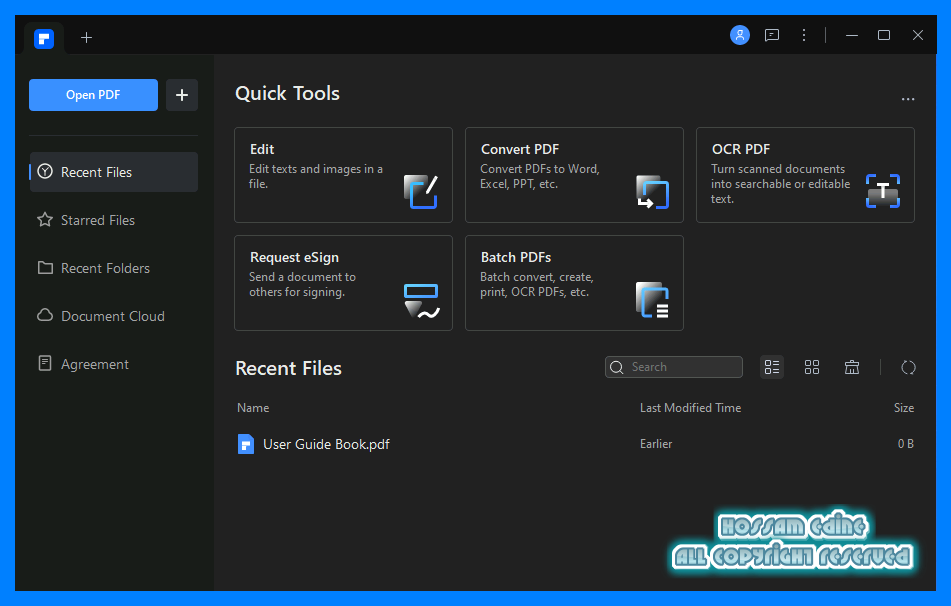Open Document Cloud in sidebar

point(114,316)
